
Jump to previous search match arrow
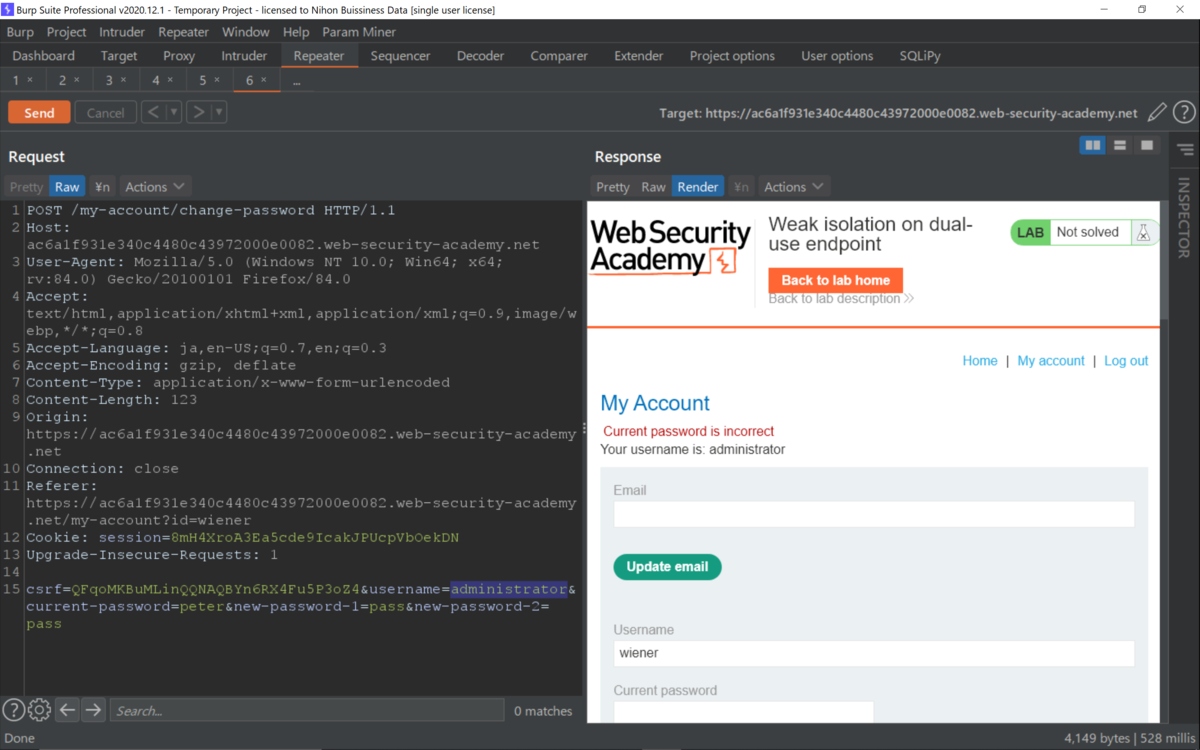67,710
